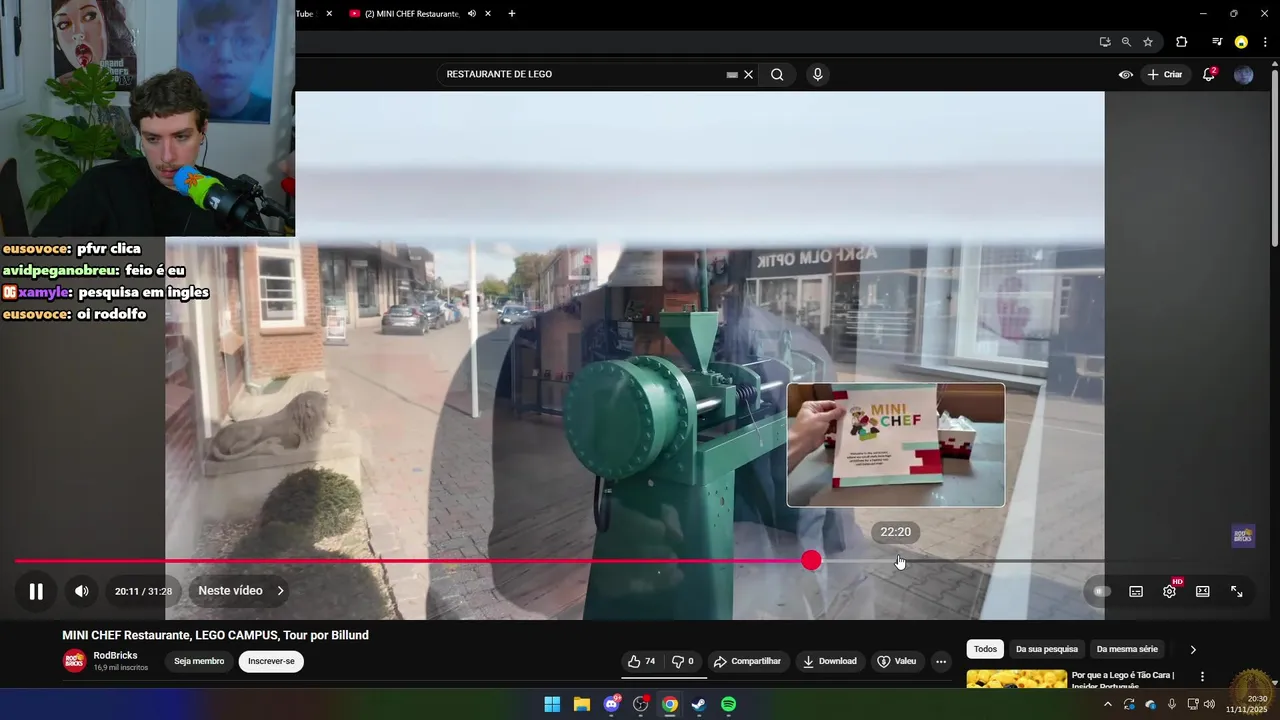Click the eye icon beside Criar
The height and width of the screenshot is (720, 1280).
pos(1126,74)
